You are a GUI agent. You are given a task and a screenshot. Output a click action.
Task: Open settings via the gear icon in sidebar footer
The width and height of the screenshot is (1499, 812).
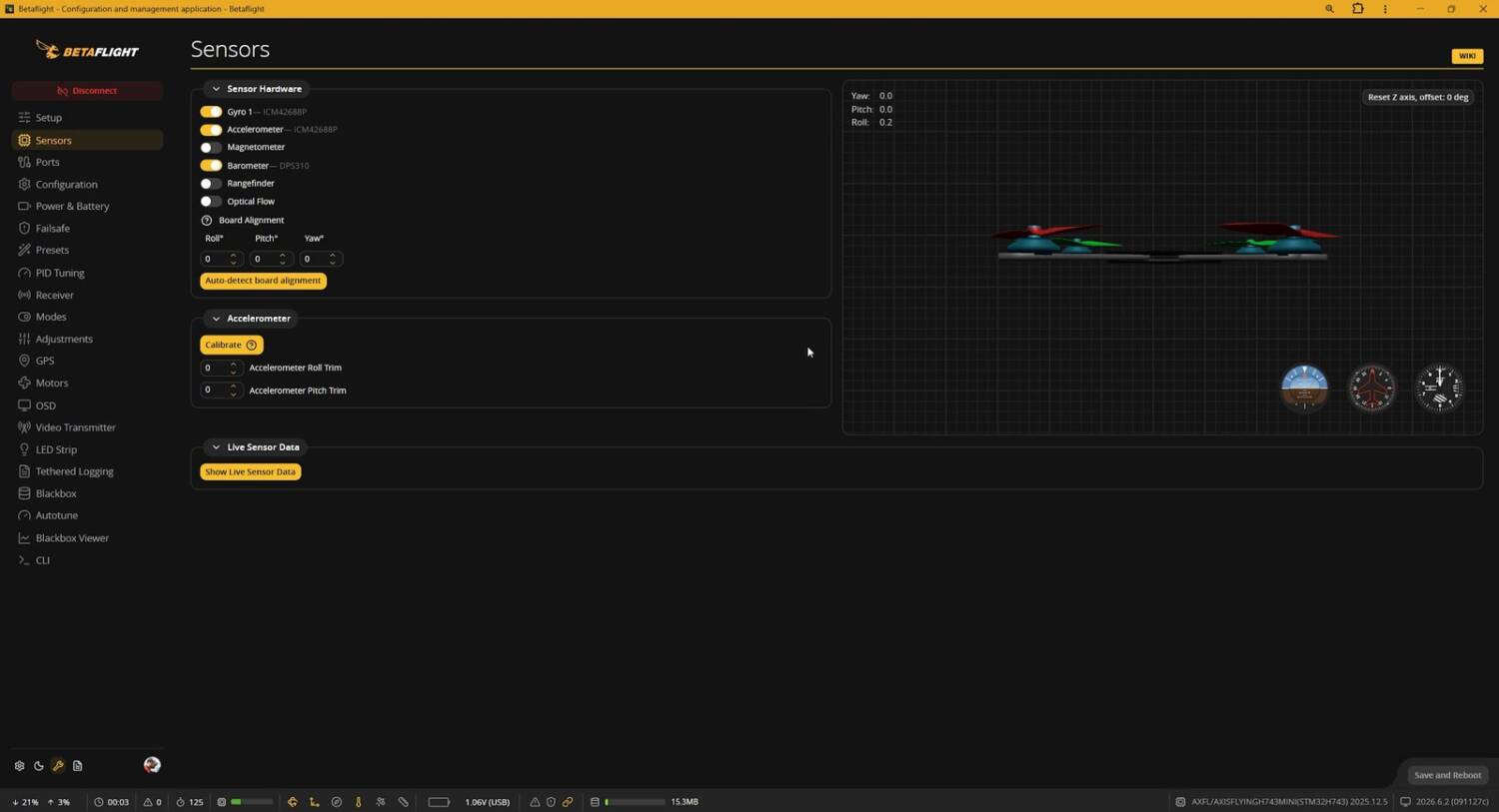(x=19, y=766)
